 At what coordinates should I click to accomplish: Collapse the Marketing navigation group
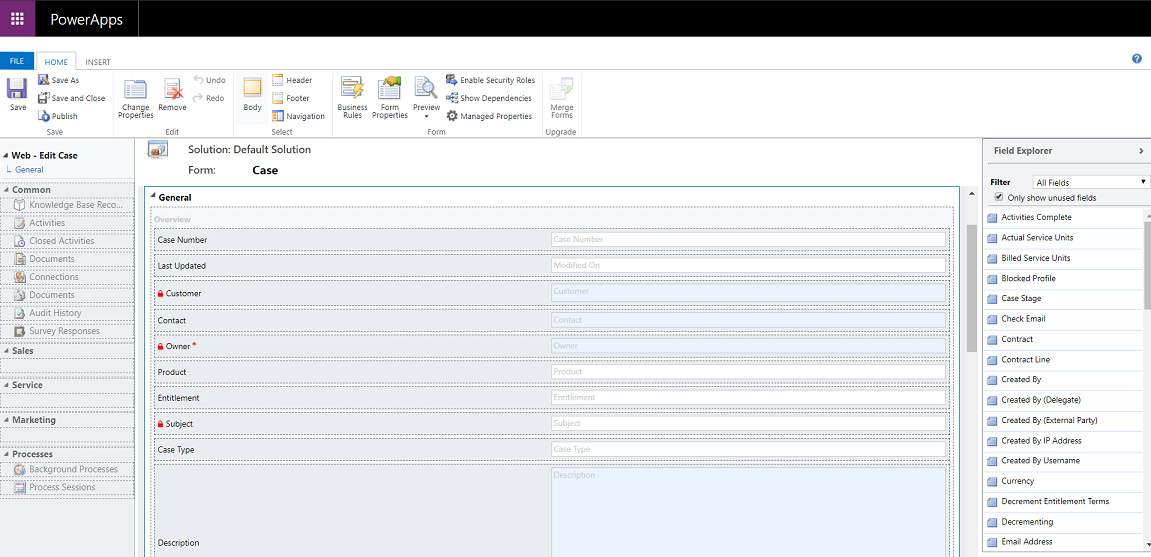[7, 421]
